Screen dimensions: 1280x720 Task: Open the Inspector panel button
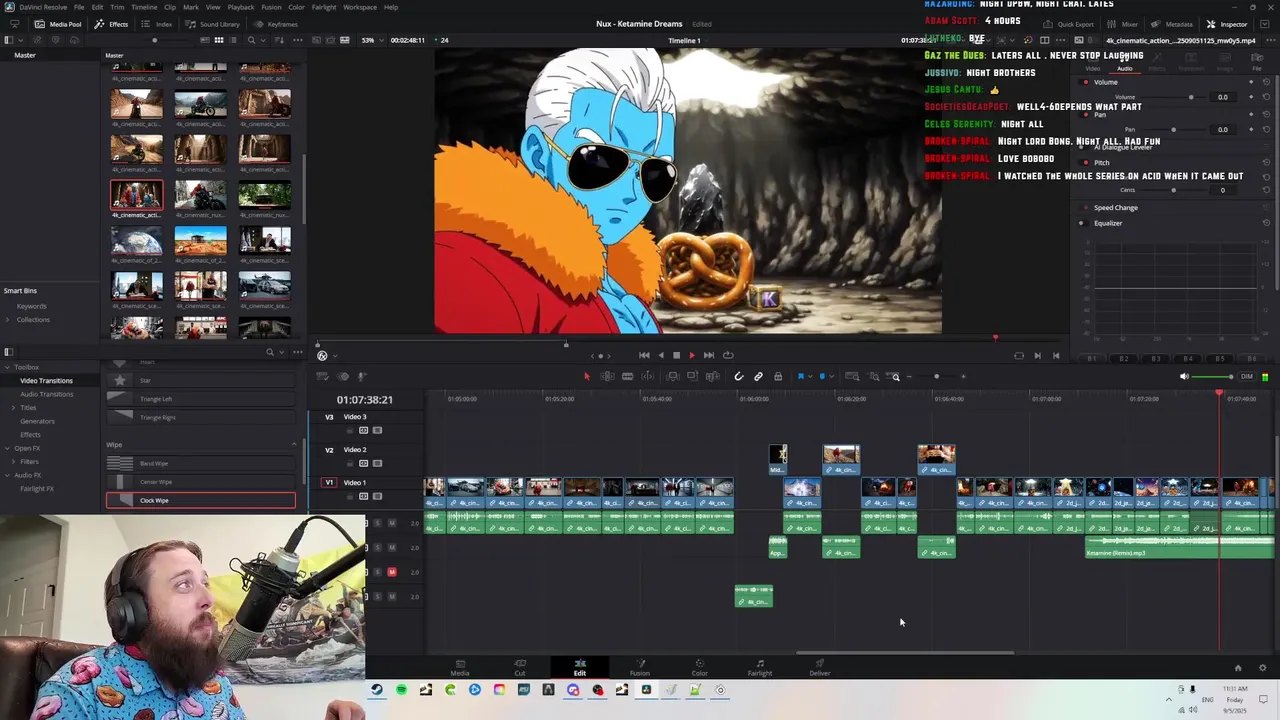[1227, 24]
